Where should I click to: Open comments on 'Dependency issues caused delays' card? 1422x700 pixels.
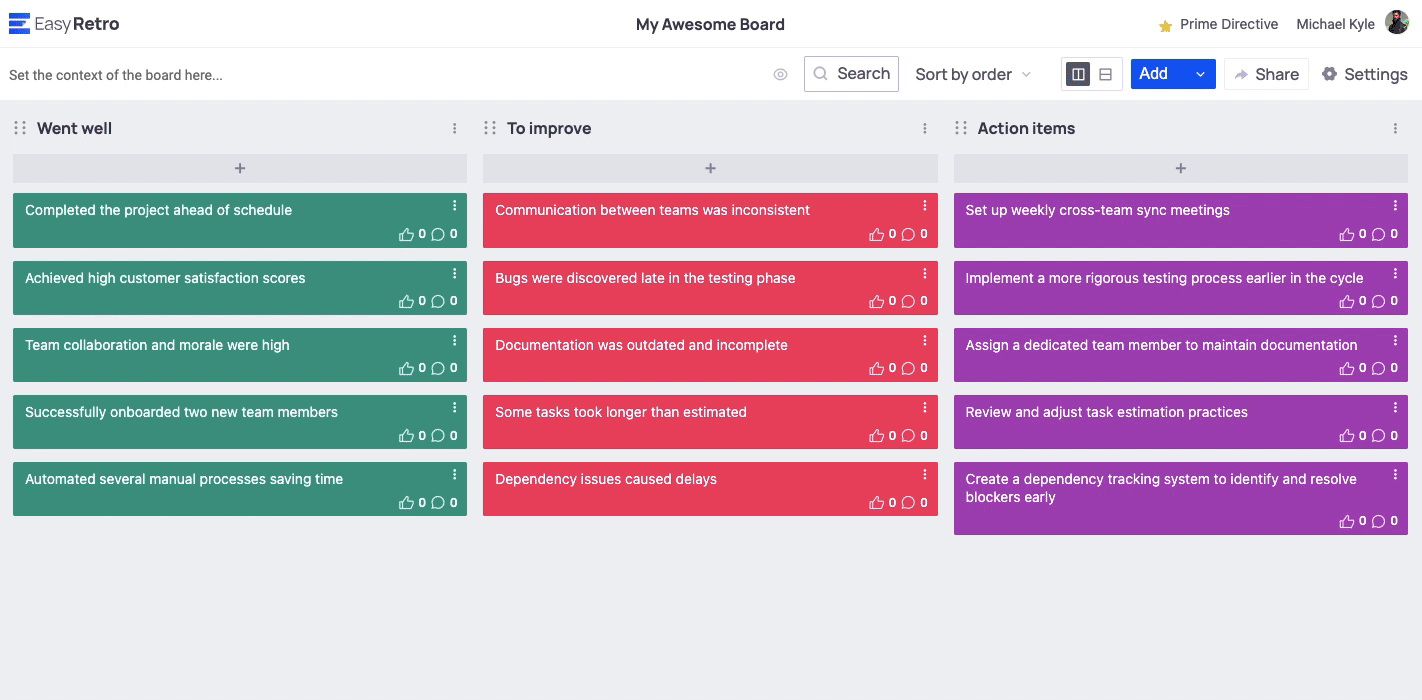pos(908,503)
